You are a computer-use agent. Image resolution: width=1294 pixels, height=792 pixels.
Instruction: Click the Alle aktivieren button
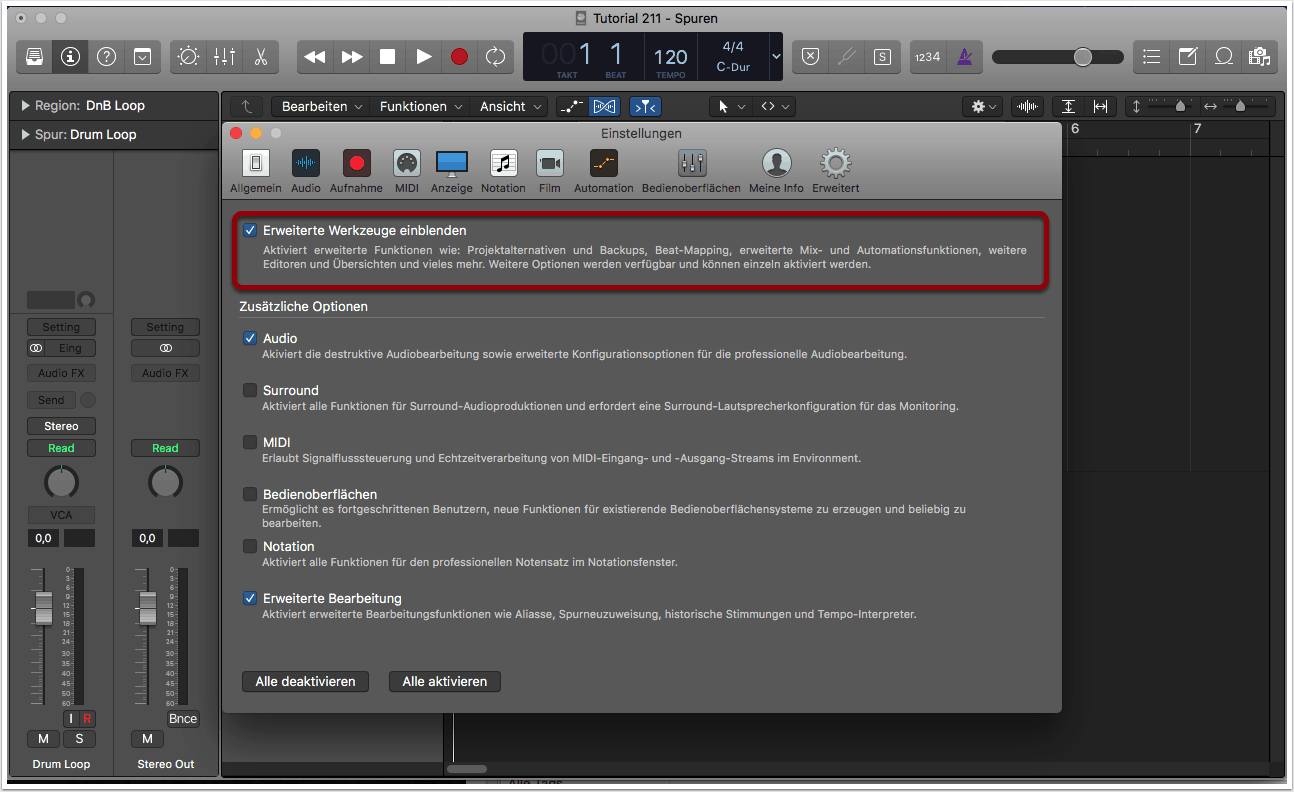(x=444, y=681)
